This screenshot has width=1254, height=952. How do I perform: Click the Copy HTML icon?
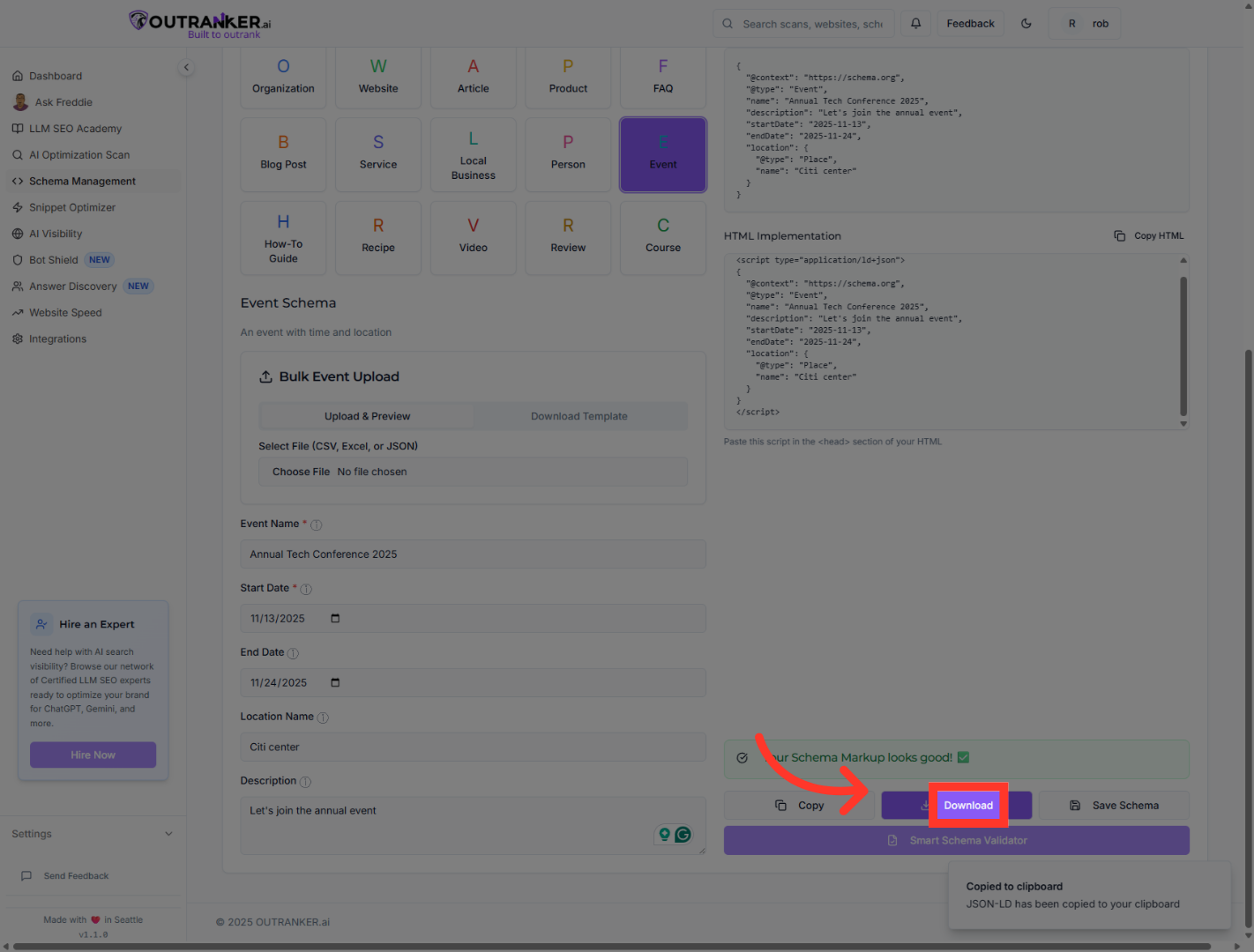click(1119, 236)
